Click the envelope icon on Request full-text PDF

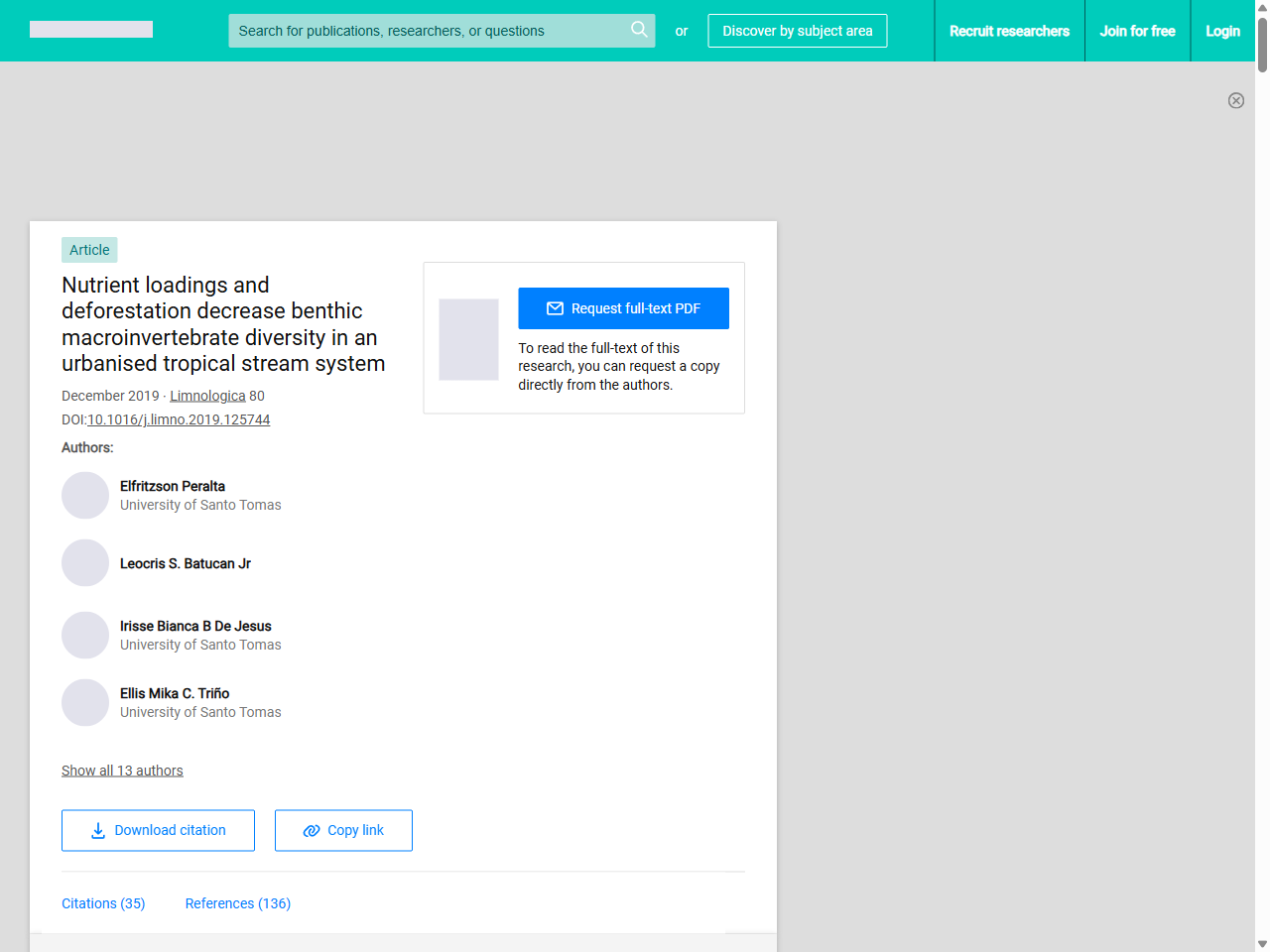click(555, 307)
